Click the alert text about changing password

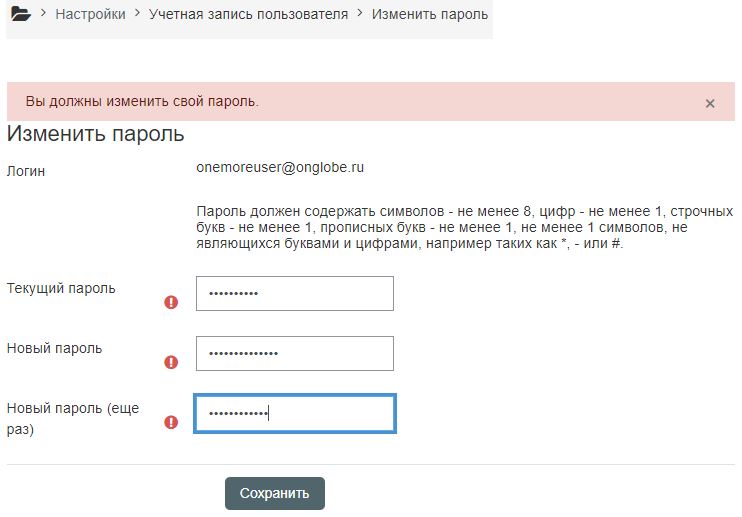coord(142,102)
